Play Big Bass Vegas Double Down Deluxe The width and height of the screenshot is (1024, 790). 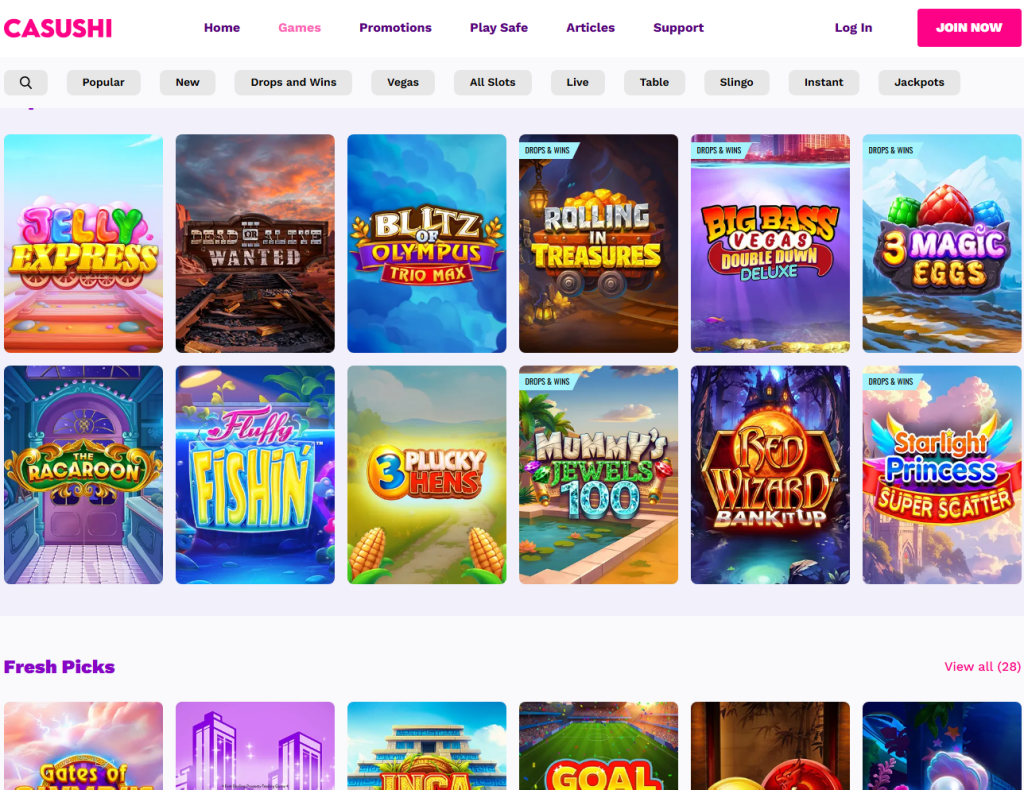(x=770, y=243)
